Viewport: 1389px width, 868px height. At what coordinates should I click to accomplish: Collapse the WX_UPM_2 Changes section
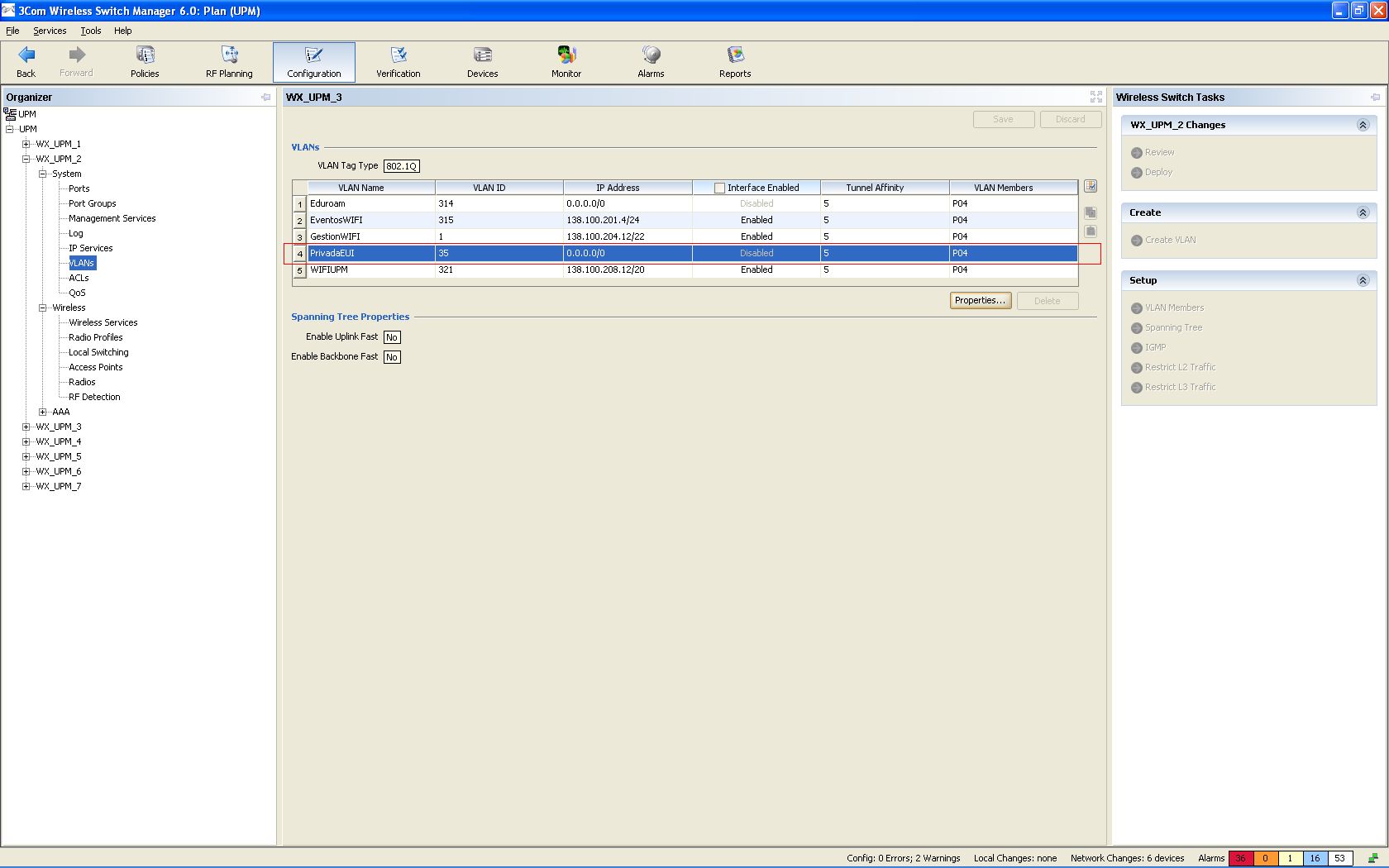(x=1363, y=126)
